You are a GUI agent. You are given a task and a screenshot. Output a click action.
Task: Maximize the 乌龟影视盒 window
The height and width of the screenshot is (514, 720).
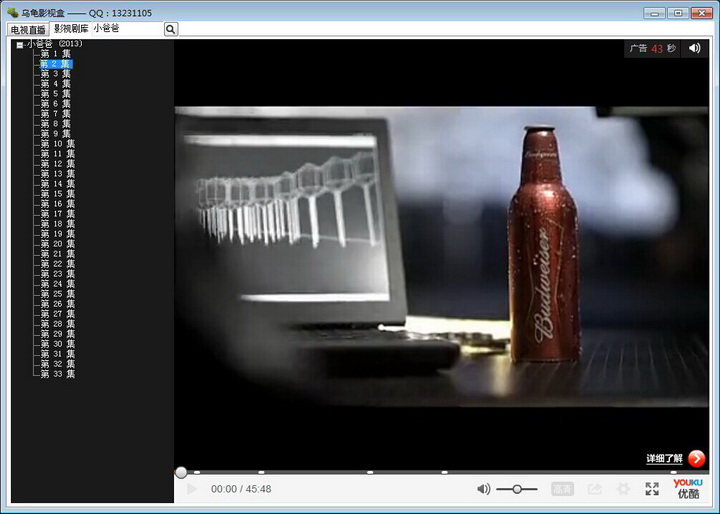coord(678,13)
